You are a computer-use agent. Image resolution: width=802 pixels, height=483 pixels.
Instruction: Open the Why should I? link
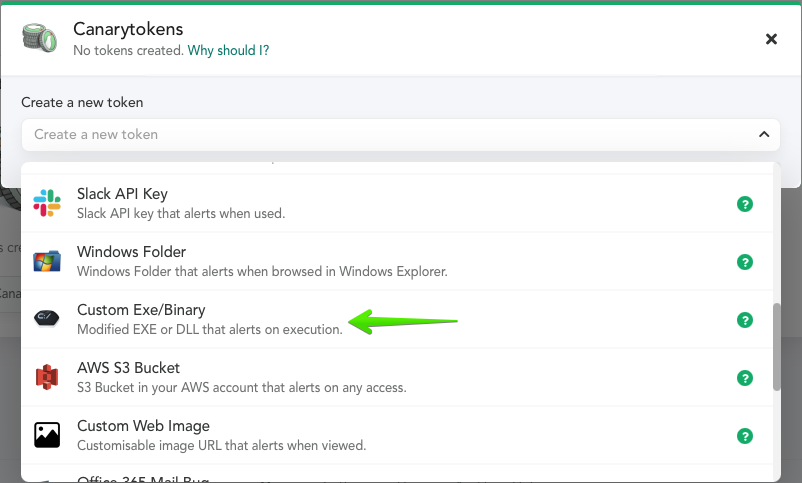tap(228, 51)
